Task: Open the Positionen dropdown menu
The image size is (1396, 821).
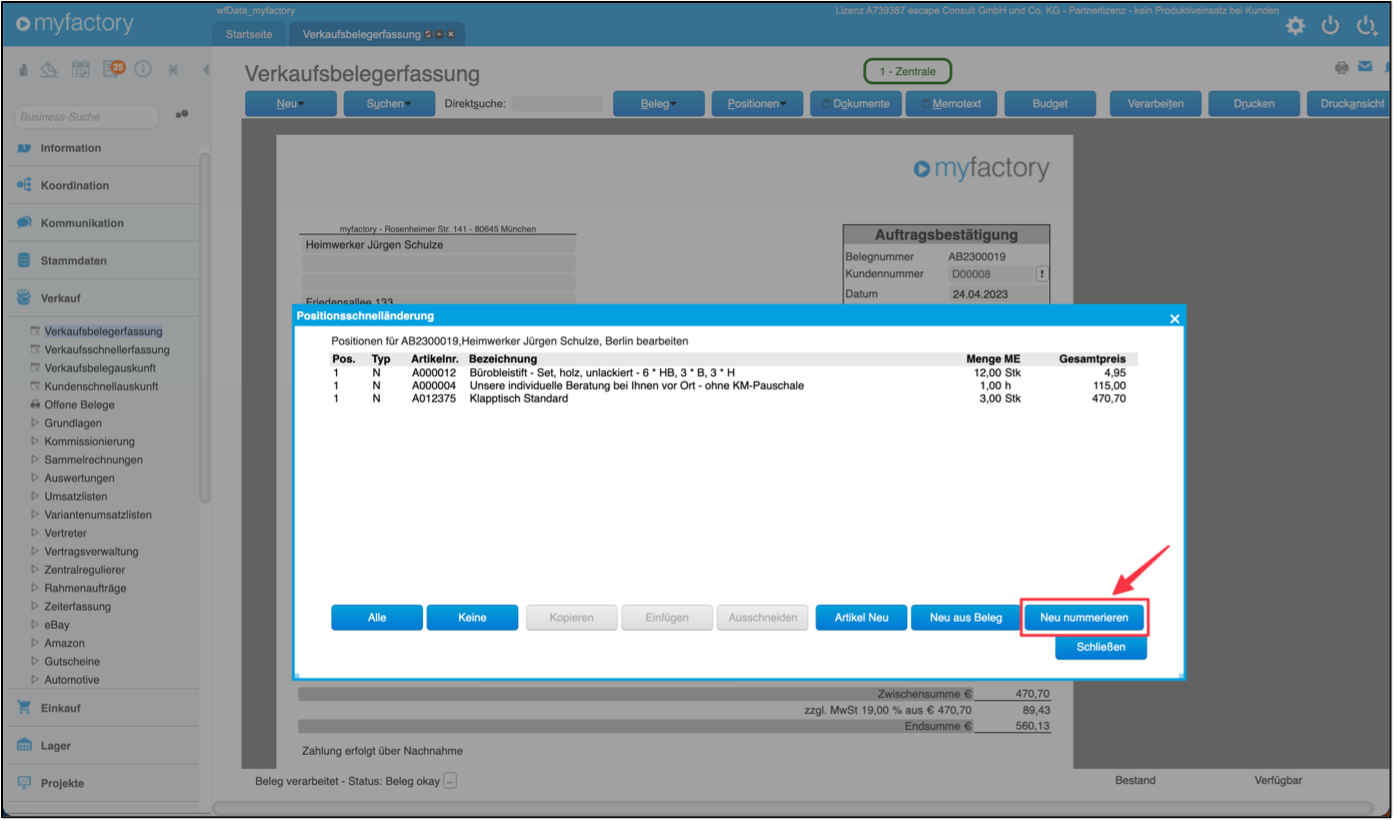Action: (757, 104)
